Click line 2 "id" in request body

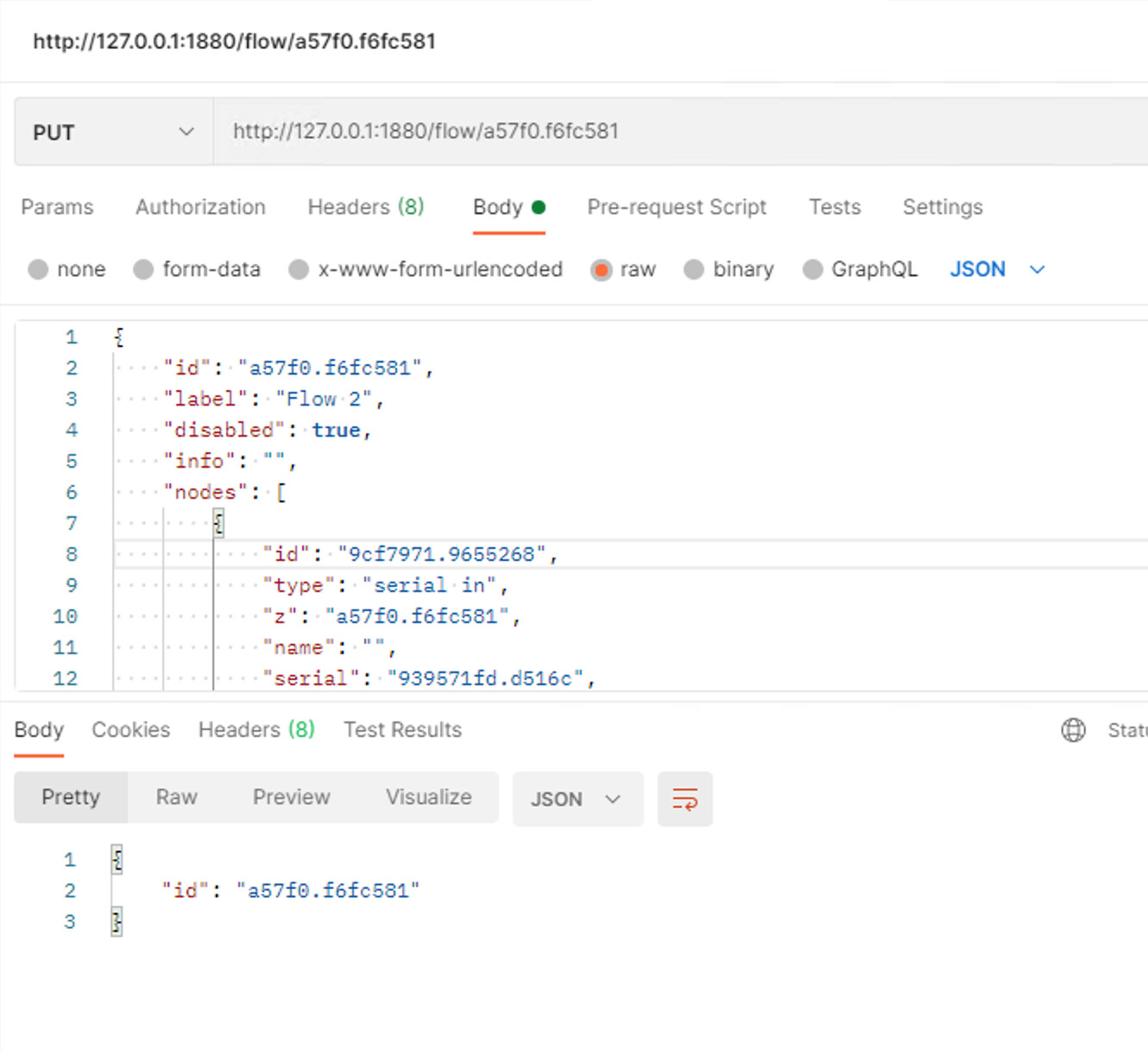[x=298, y=368]
